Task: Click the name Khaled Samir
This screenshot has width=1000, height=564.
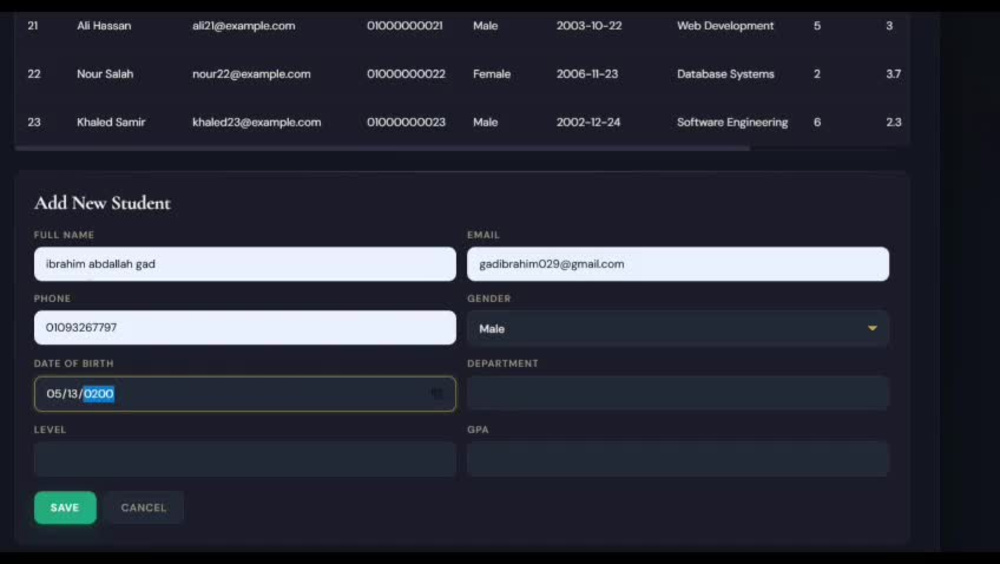Action: (x=111, y=122)
